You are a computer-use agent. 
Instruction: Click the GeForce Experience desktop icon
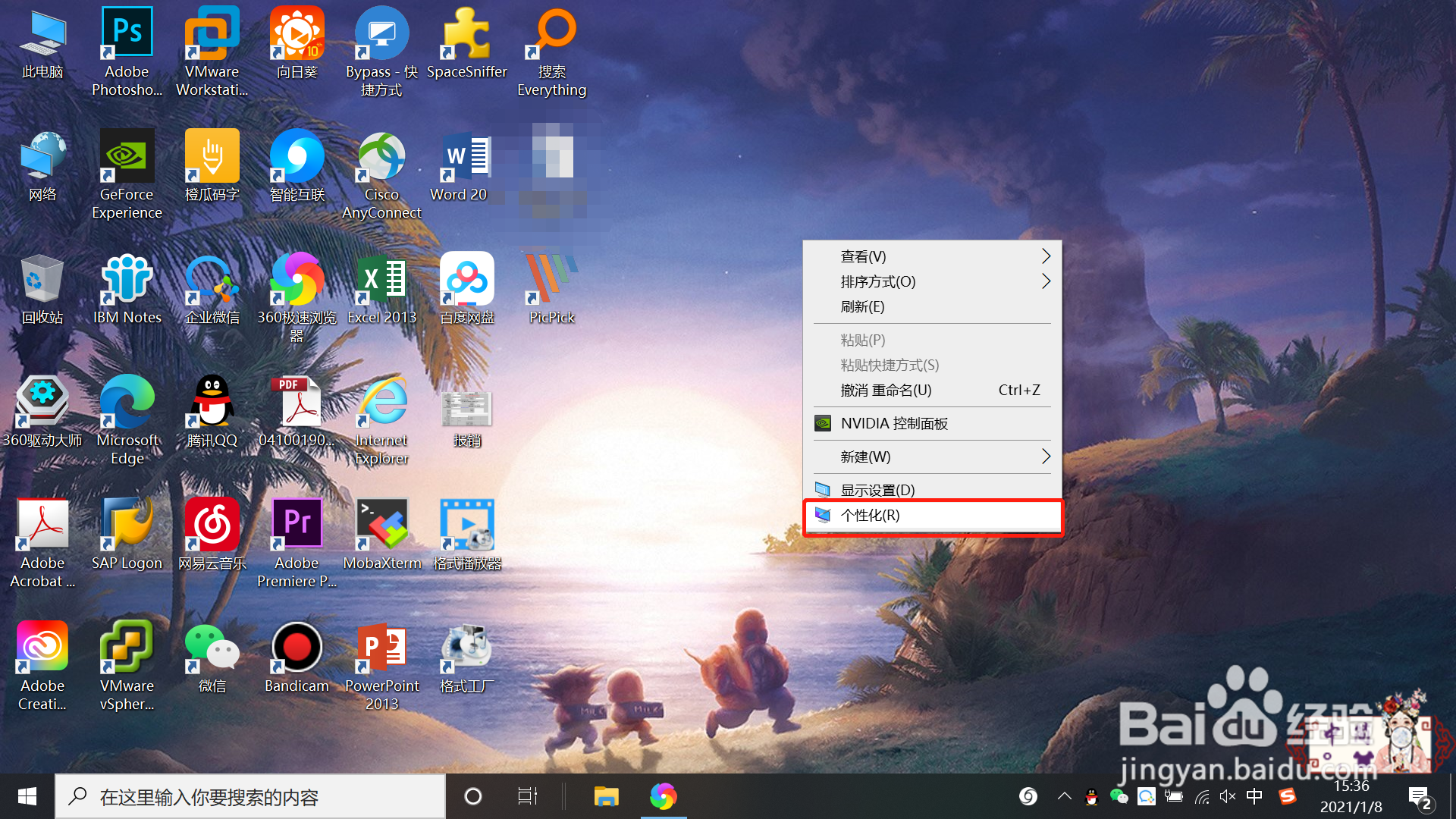127,157
